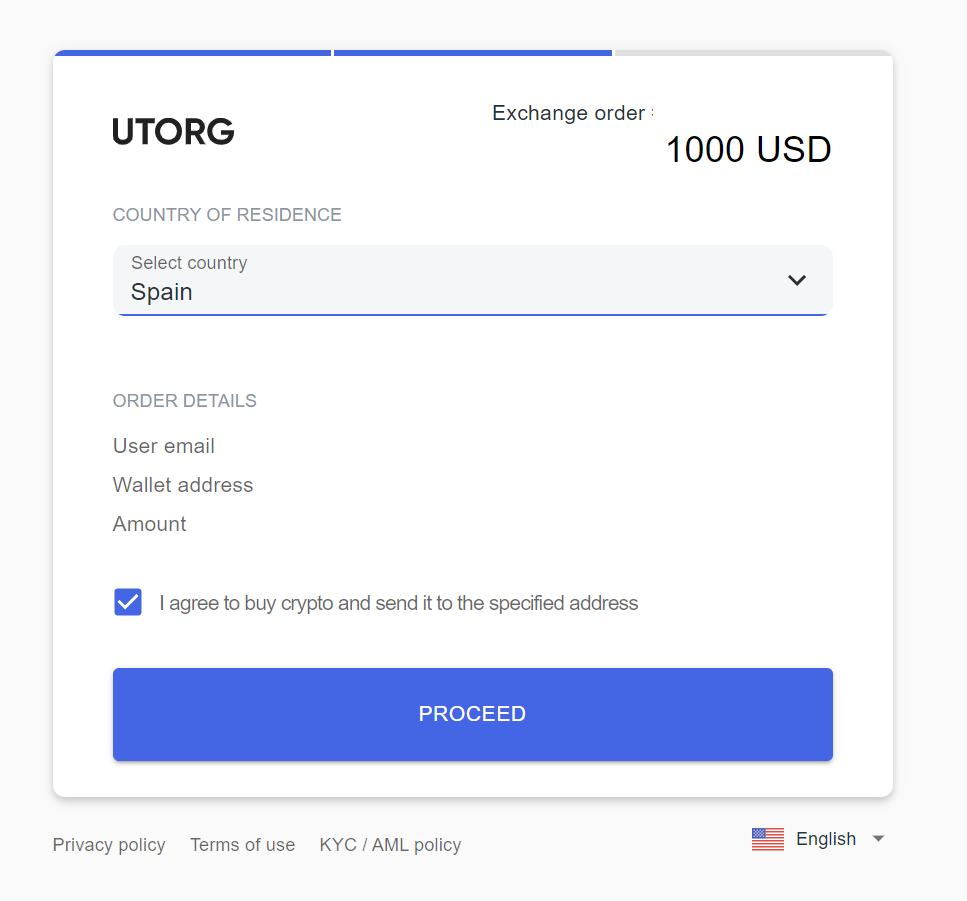Viewport: 967px width, 901px height.
Task: Select the User email order detail row
Action: (x=164, y=446)
